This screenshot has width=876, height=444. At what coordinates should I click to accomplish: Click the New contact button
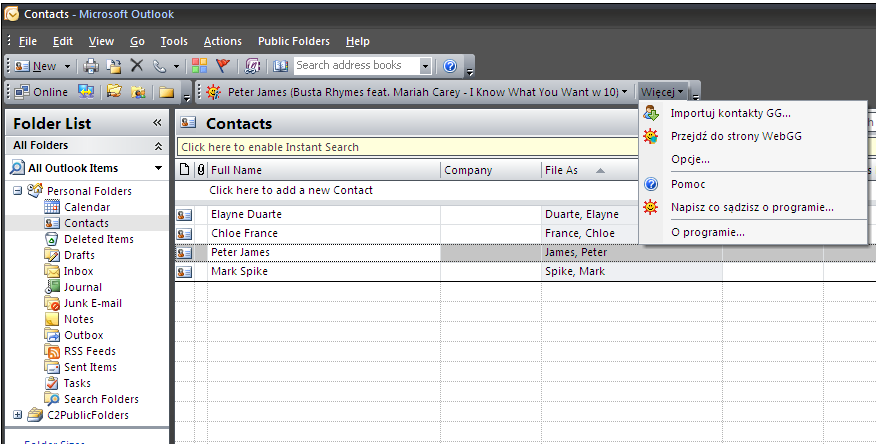pyautogui.click(x=36, y=66)
